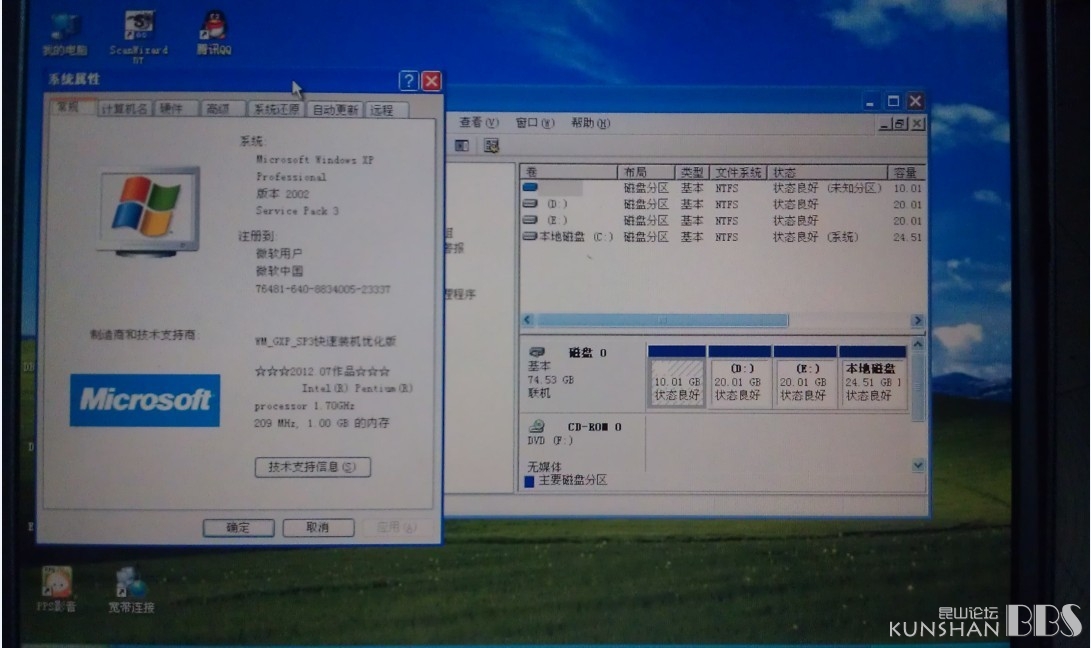The image size is (1091, 648).
Task: Click the horizontal scrollbar thumb in the volume list
Action: (662, 320)
